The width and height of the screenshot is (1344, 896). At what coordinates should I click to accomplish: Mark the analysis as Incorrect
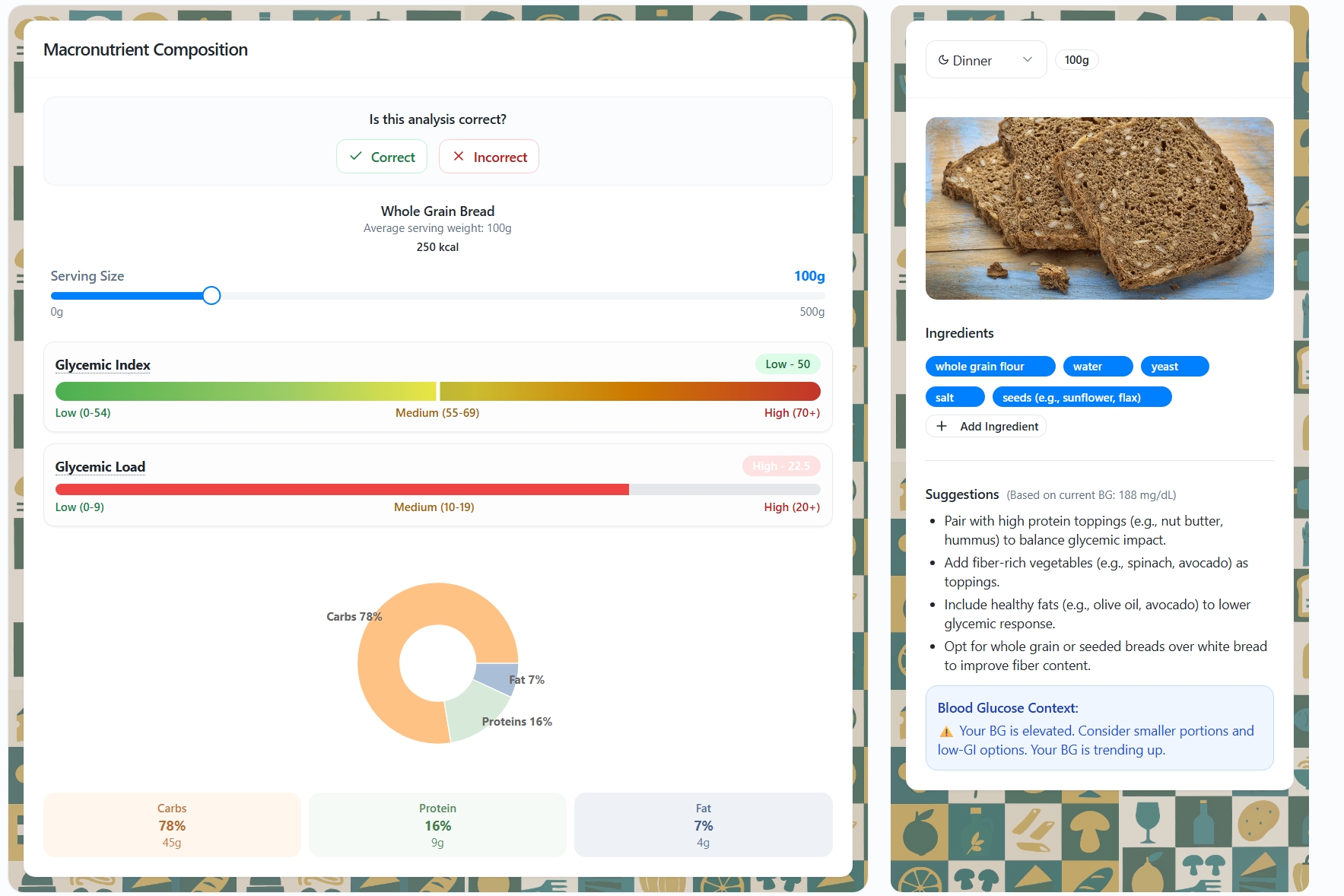(488, 157)
